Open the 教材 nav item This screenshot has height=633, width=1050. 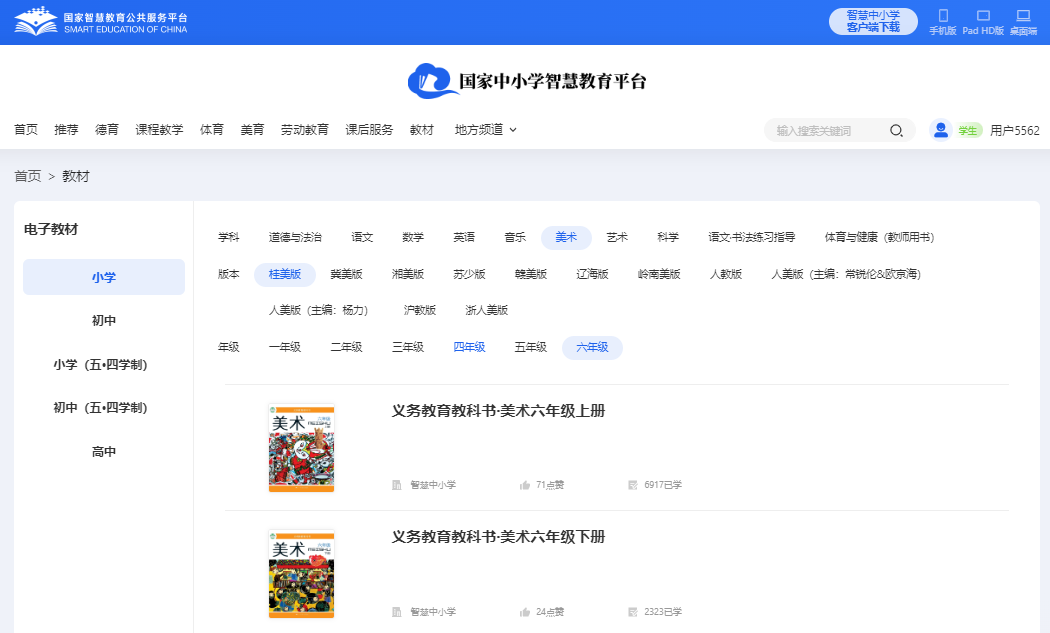coord(422,130)
